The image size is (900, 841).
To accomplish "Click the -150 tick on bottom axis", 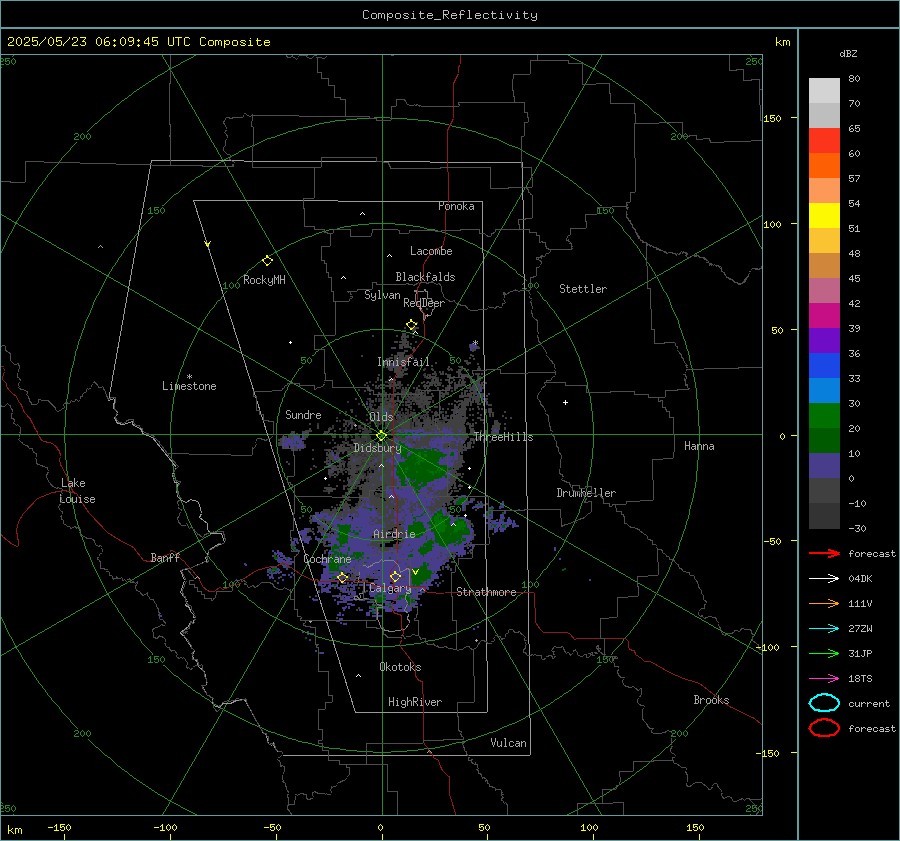I will (59, 827).
